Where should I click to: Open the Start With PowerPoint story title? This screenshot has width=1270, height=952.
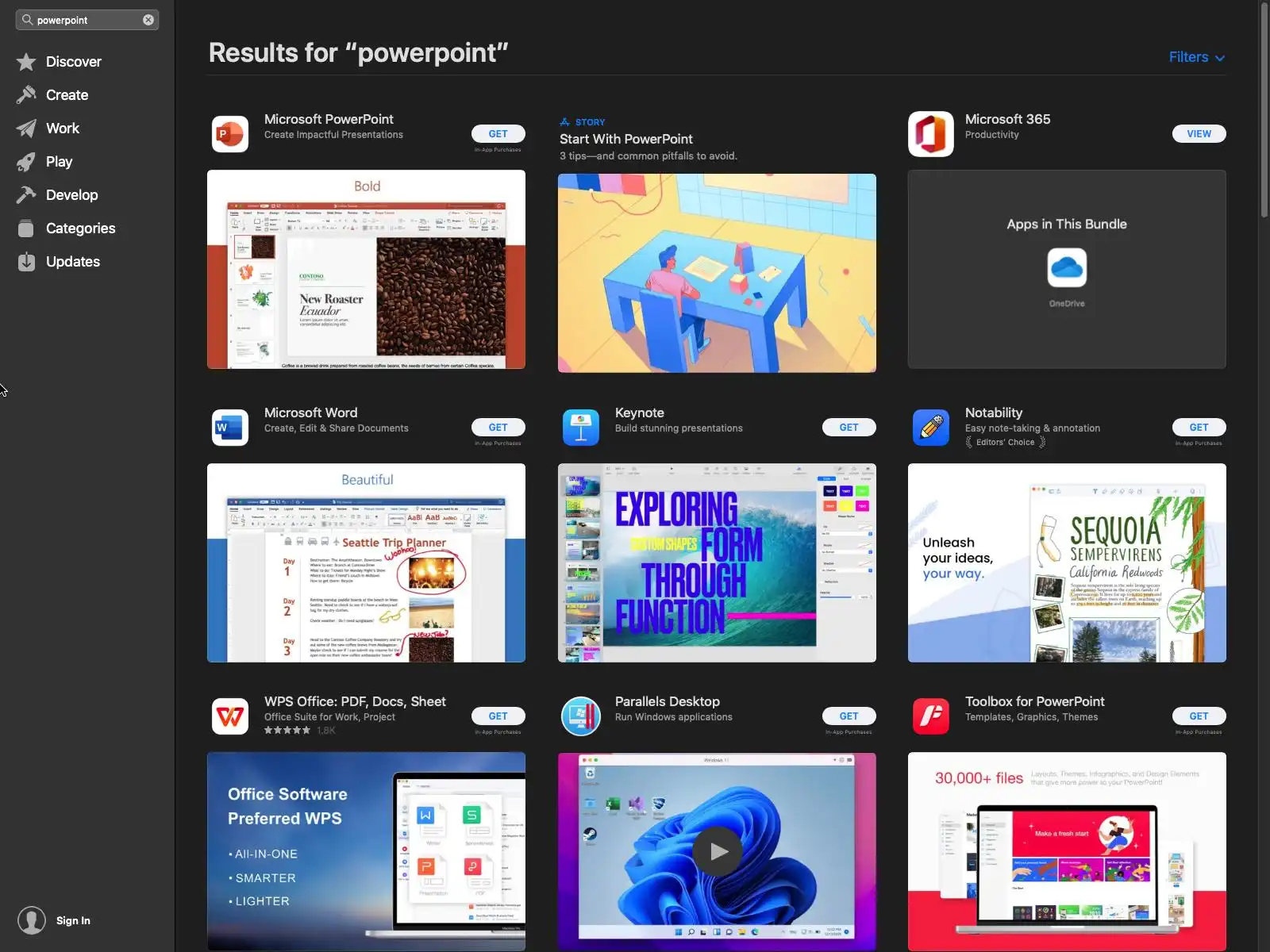(x=626, y=139)
